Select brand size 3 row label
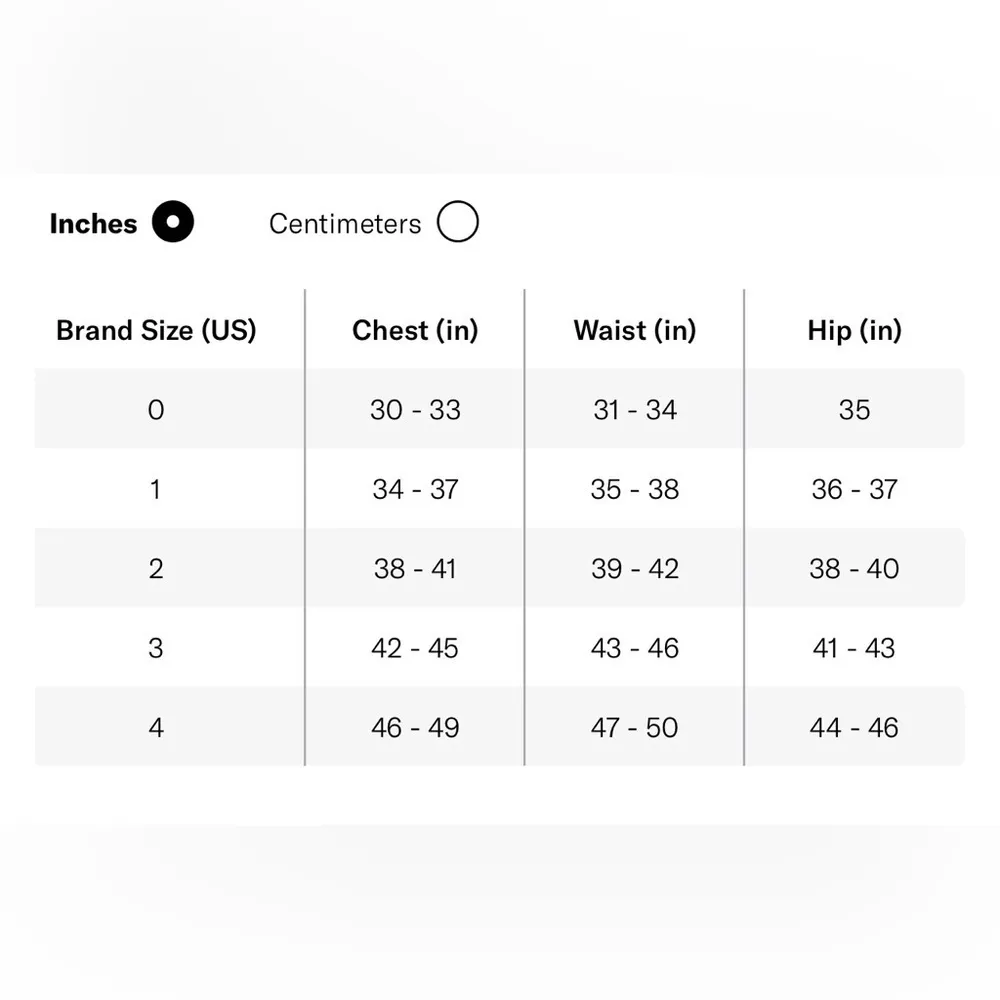The height and width of the screenshot is (1000, 1000). click(x=156, y=648)
